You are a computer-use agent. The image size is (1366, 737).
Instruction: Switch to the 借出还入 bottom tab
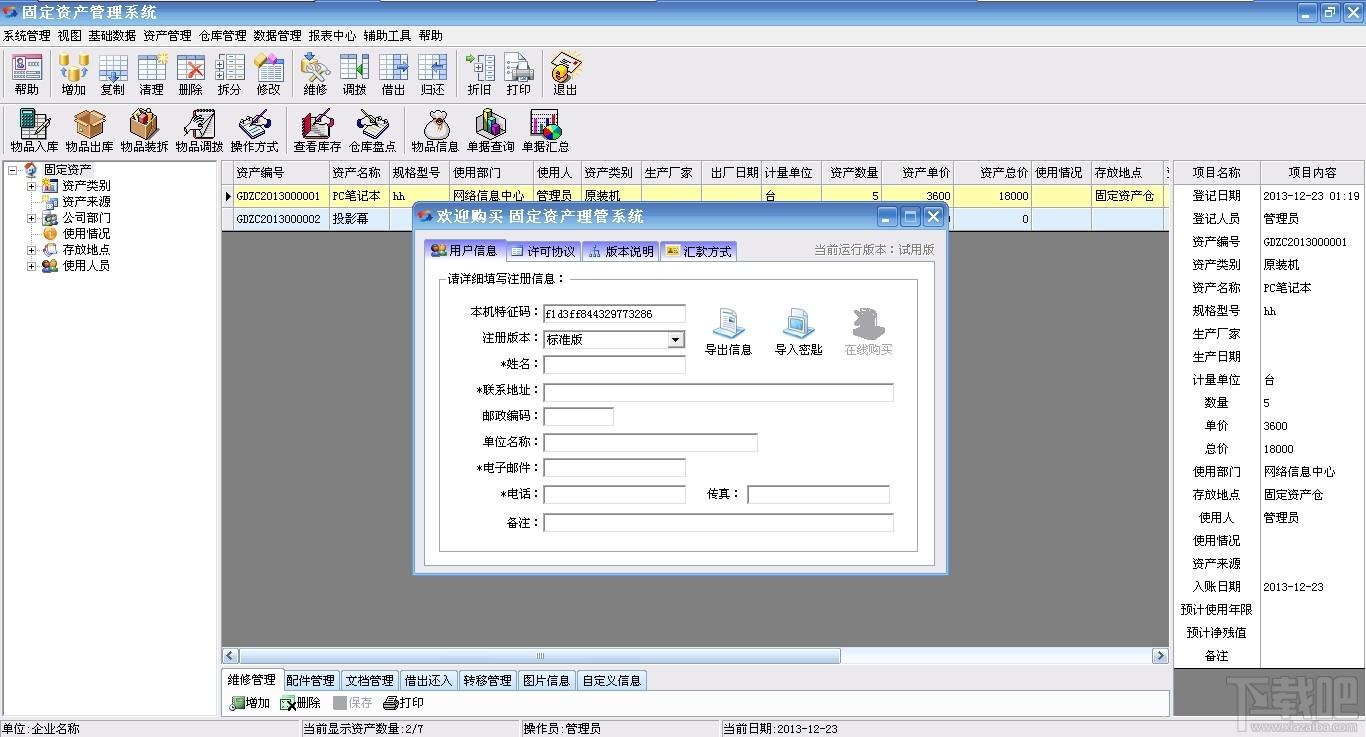[x=428, y=681]
